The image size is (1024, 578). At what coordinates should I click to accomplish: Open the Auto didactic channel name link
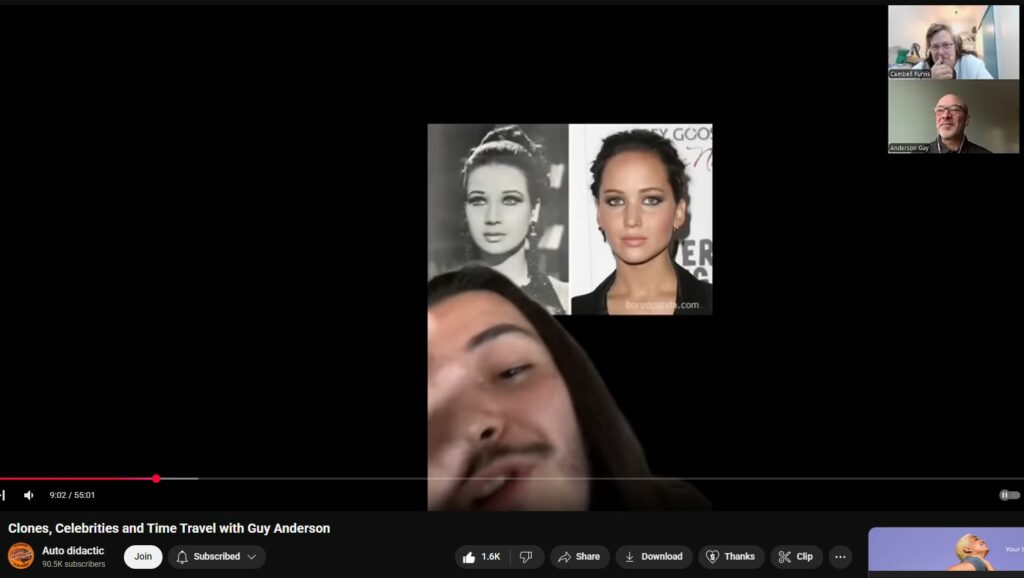[73, 551]
